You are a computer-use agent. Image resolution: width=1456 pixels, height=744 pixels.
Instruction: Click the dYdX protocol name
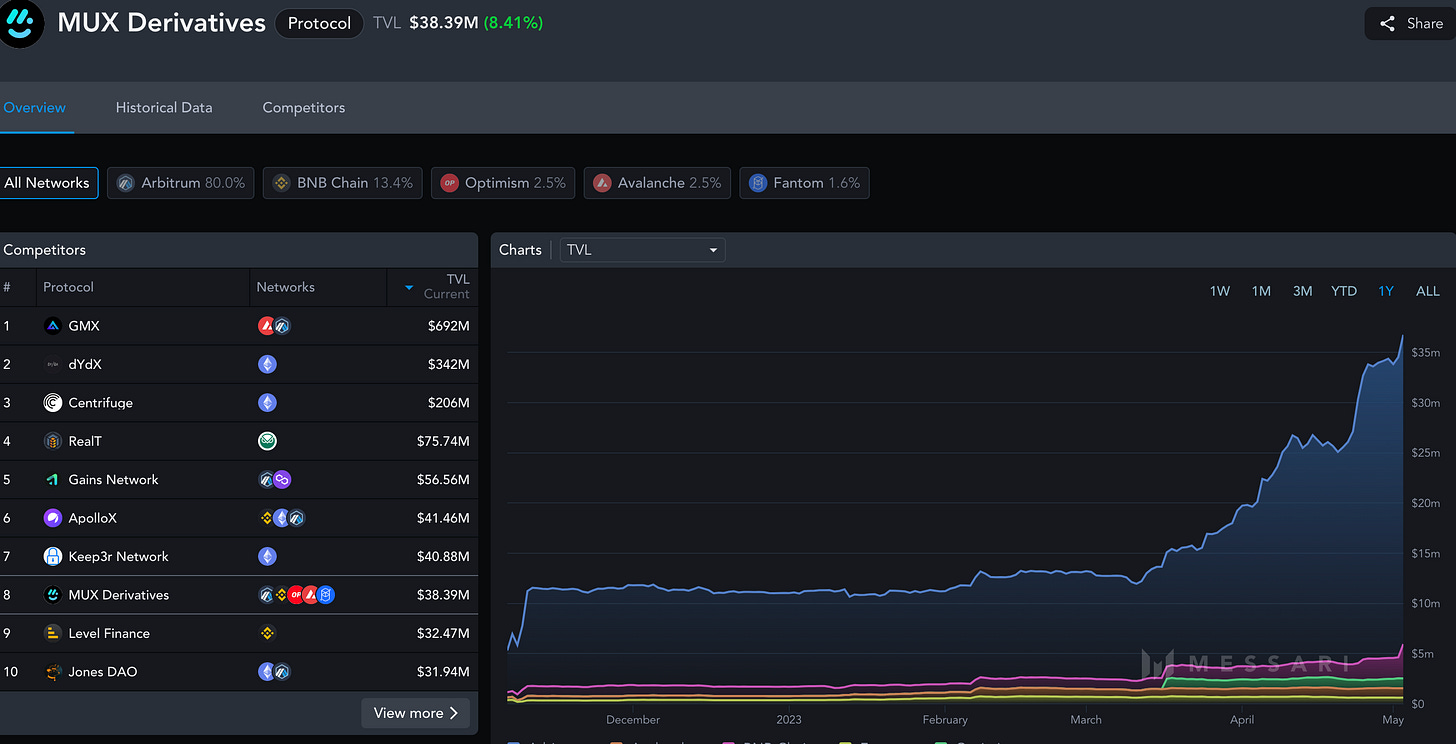[85, 364]
